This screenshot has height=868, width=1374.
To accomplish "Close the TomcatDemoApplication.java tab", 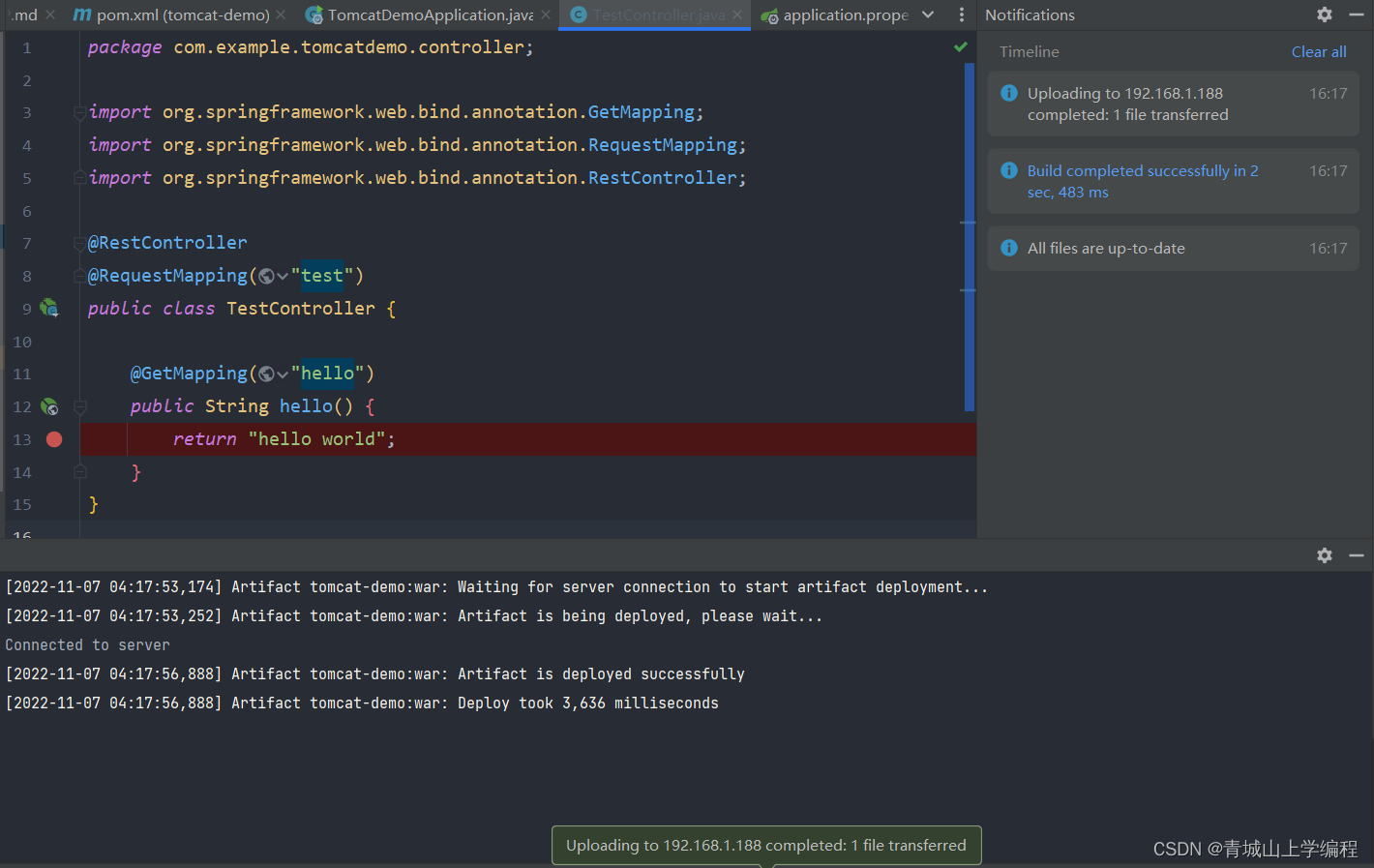I will tap(546, 15).
